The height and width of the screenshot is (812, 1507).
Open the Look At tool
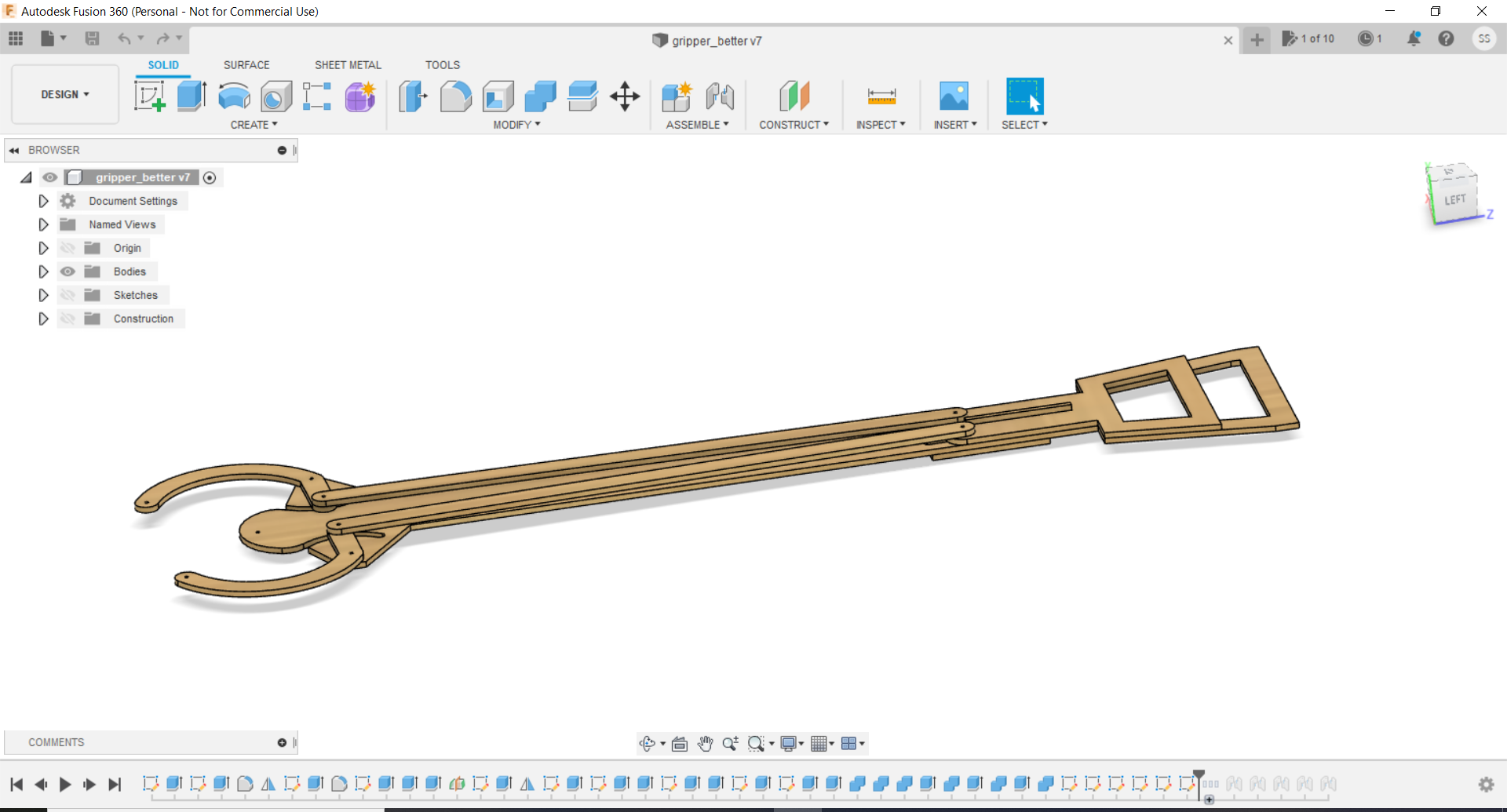tap(680, 743)
